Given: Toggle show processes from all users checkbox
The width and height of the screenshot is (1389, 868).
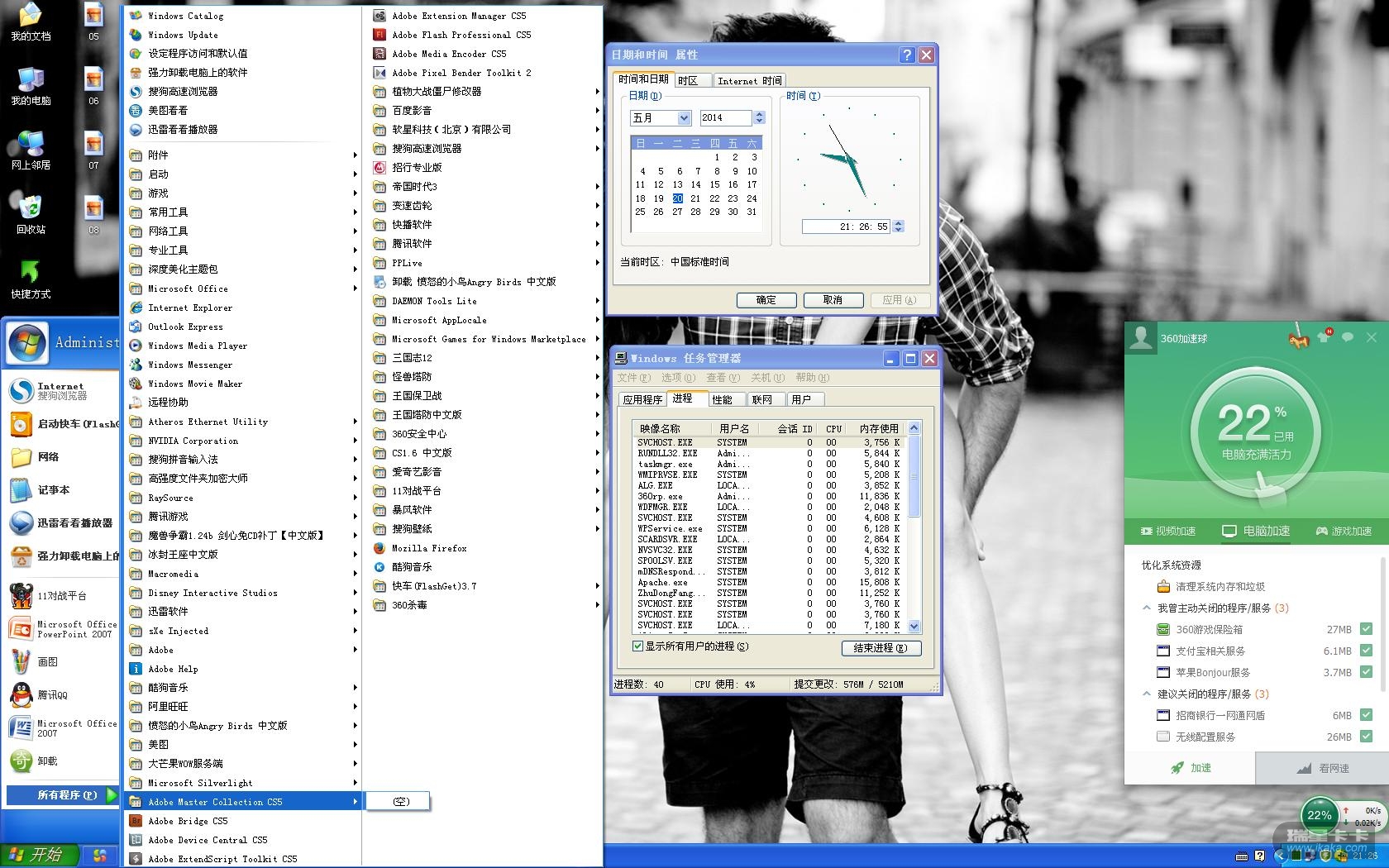Looking at the screenshot, I should point(637,646).
